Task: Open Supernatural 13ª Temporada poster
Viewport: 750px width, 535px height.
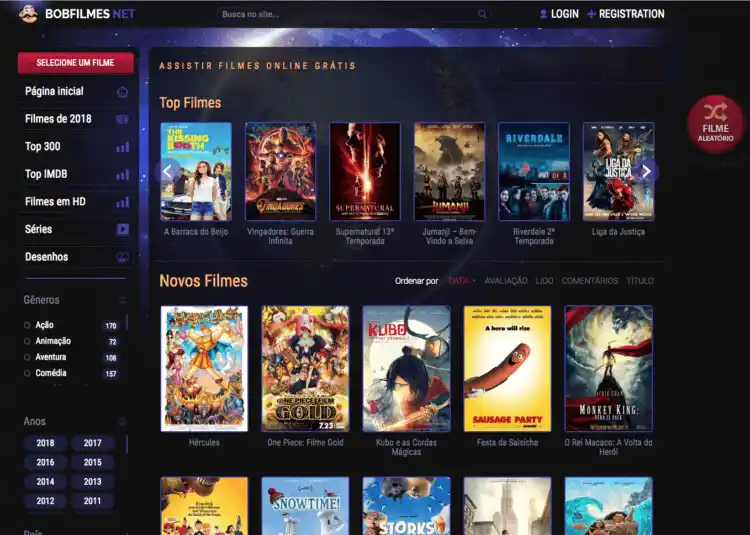Action: [x=365, y=172]
